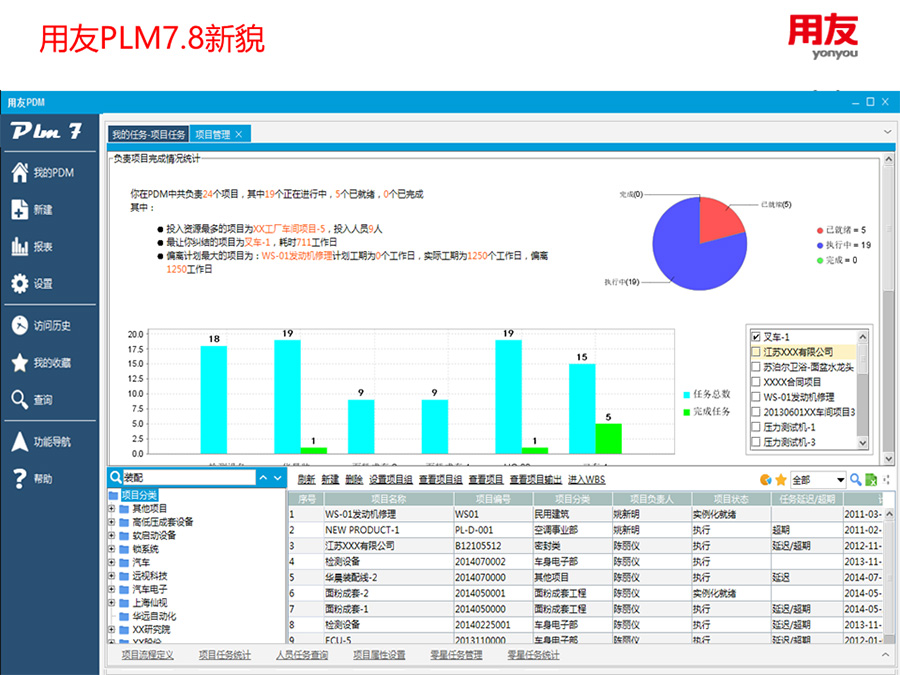900x675 pixels.
Task: Click the green 完成任务 bar labeled 5
Action: coord(608,439)
